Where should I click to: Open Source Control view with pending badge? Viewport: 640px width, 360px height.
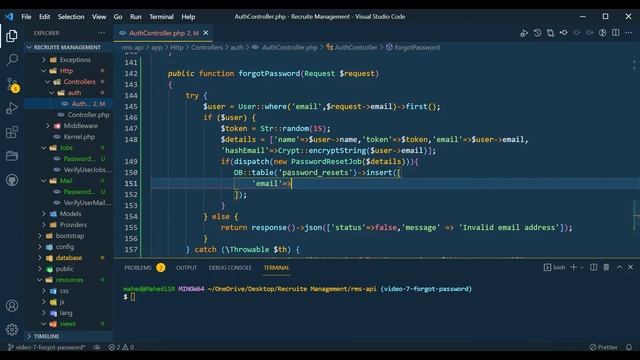tap(13, 85)
